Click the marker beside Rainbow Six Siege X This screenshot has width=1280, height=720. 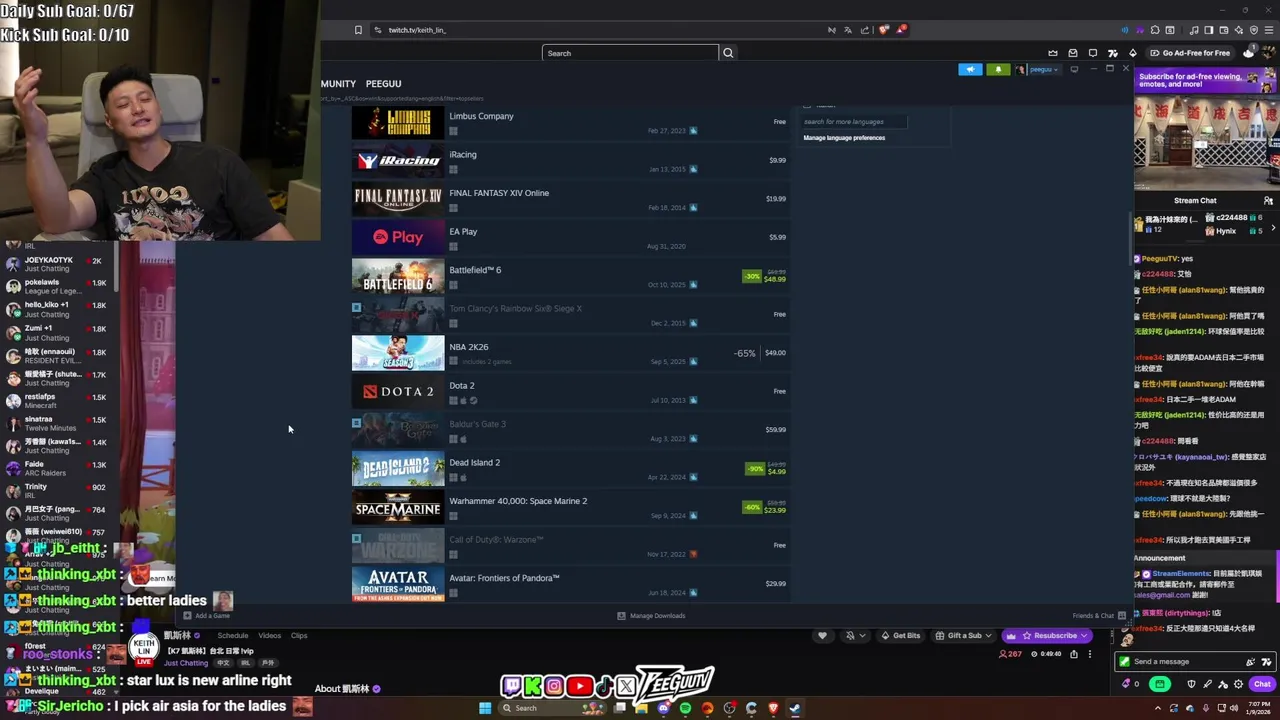tap(356, 308)
